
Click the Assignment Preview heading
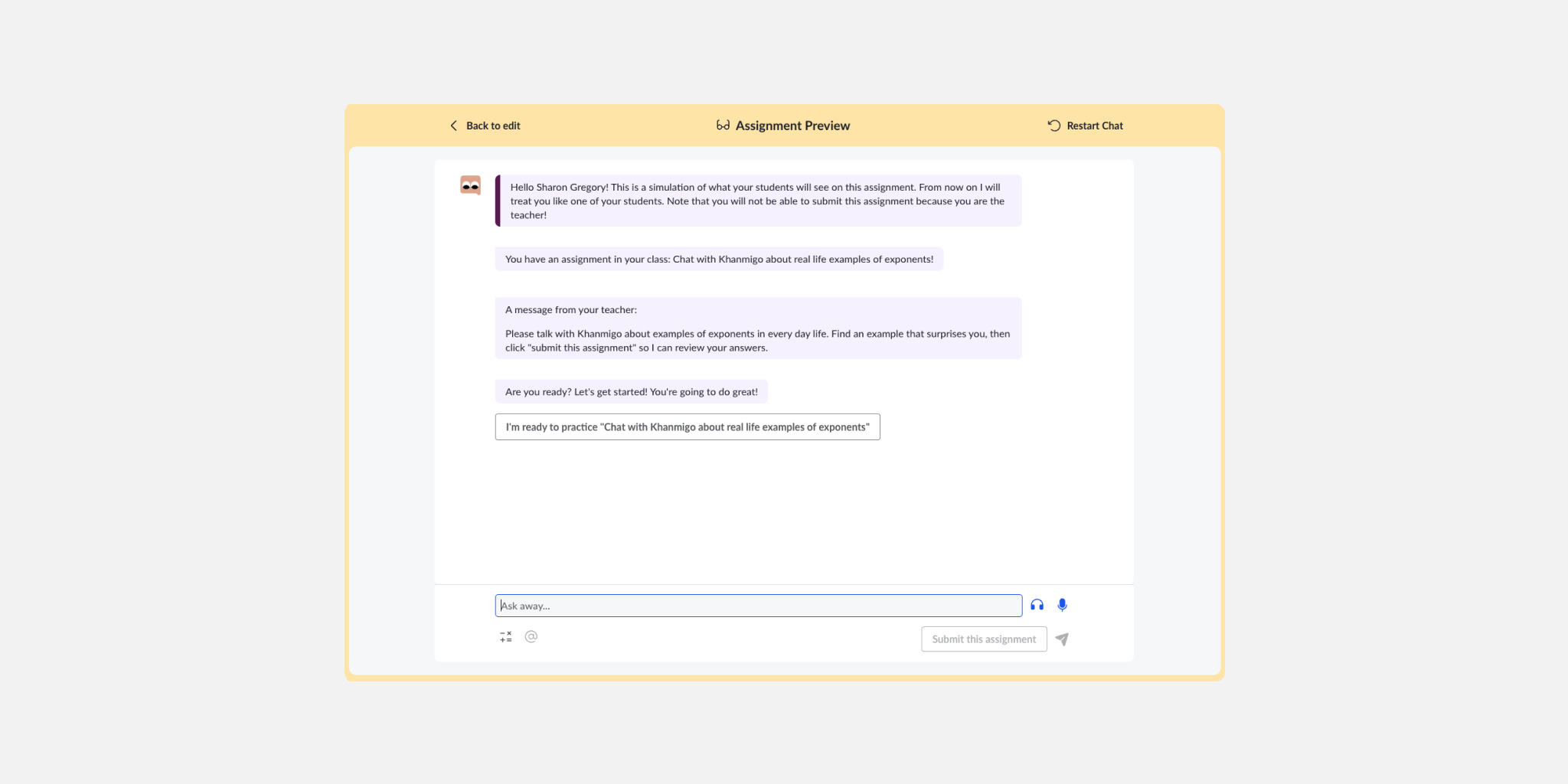pos(792,126)
